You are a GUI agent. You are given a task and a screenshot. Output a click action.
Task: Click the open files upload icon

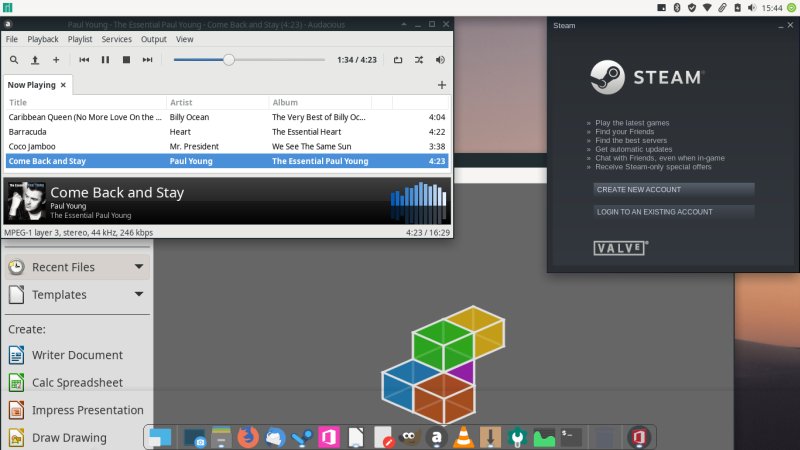pyautogui.click(x=35, y=60)
